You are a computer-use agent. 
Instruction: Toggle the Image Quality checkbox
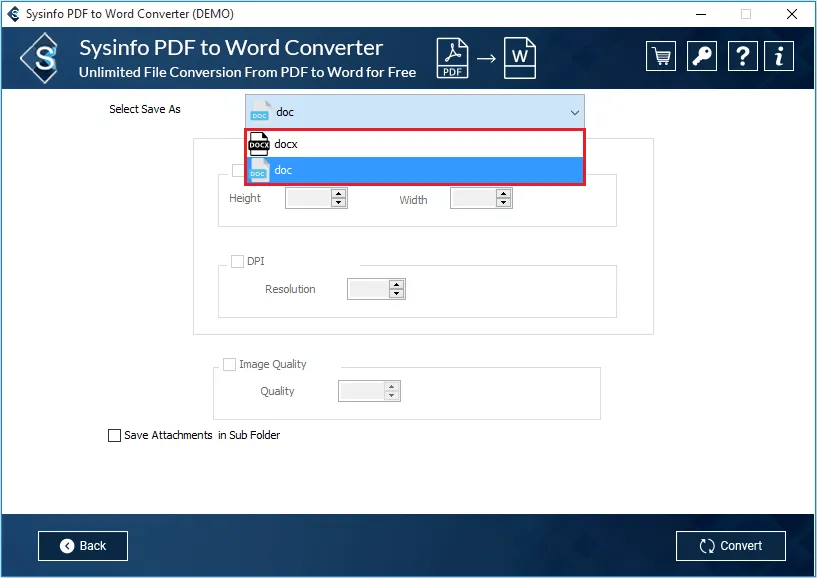click(x=230, y=364)
